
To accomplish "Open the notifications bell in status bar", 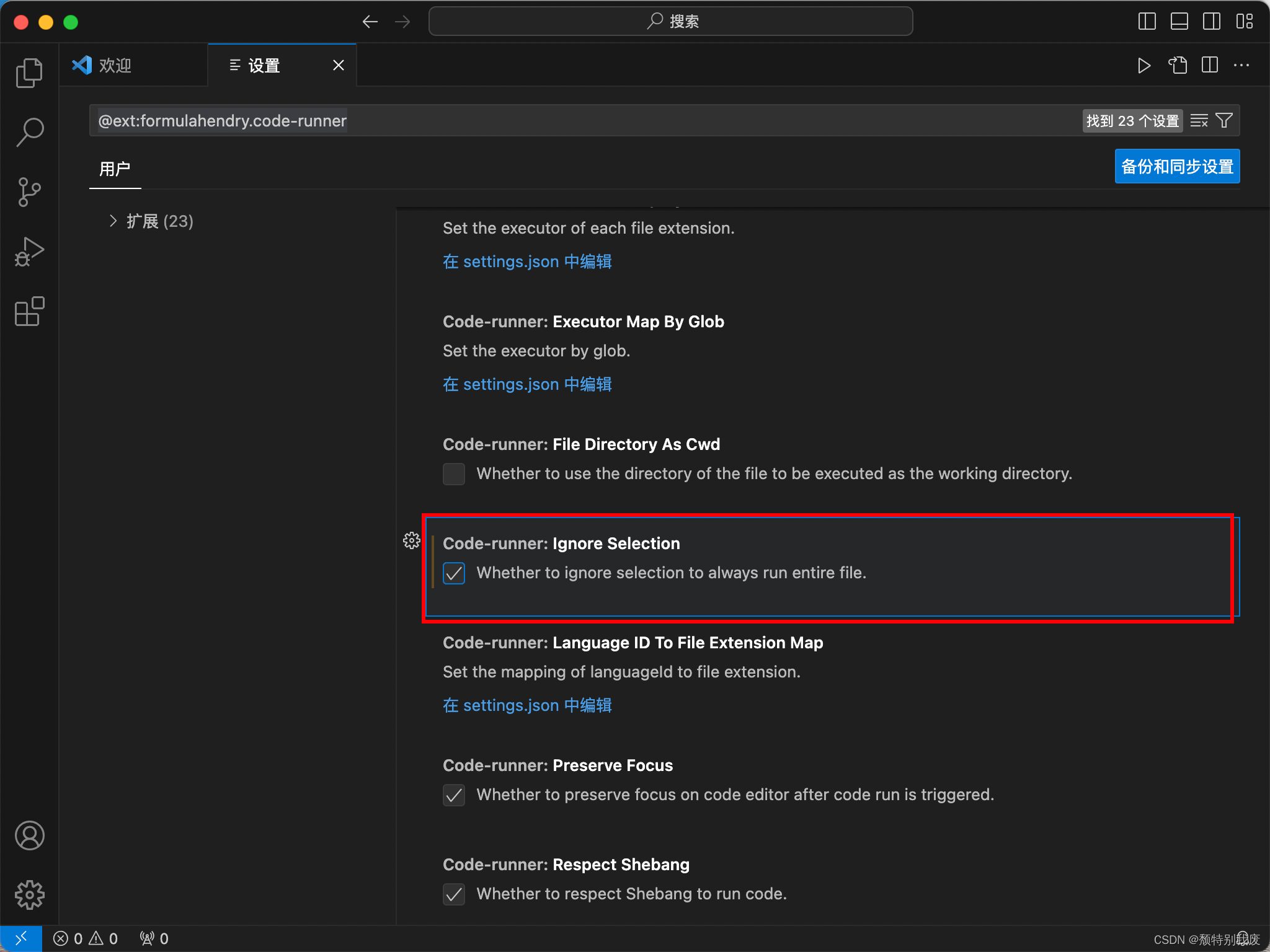I will (1243, 938).
